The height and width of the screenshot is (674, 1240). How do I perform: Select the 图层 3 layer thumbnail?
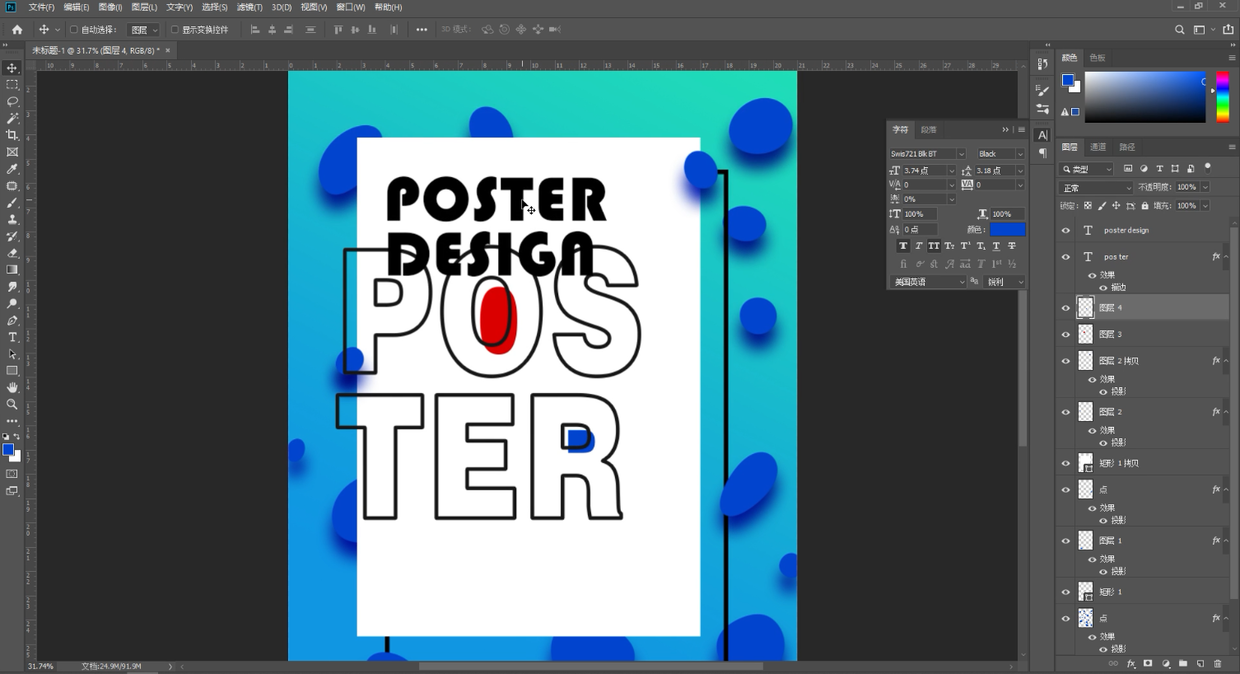(x=1086, y=334)
